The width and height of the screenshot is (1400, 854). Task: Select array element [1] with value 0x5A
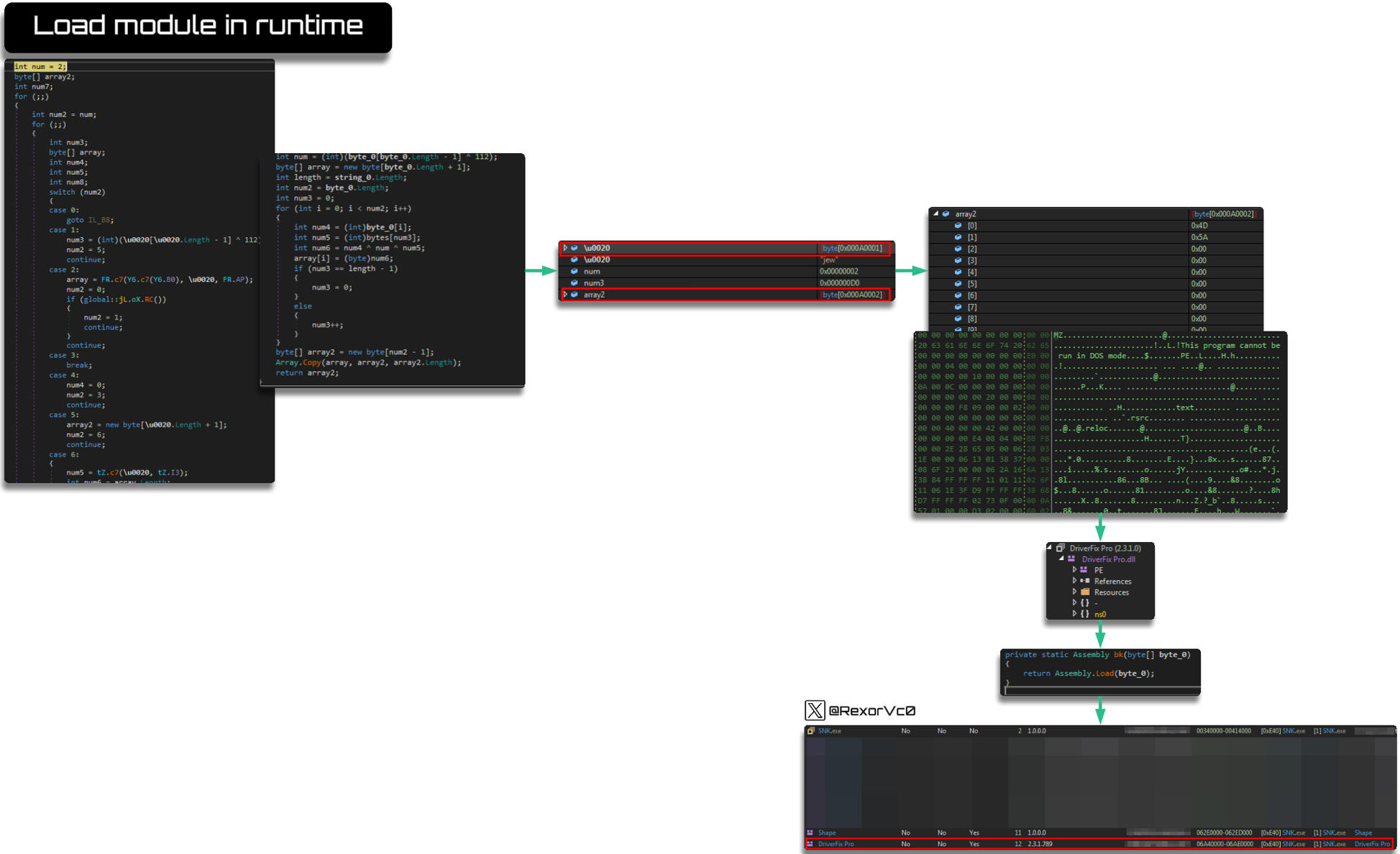click(x=971, y=237)
